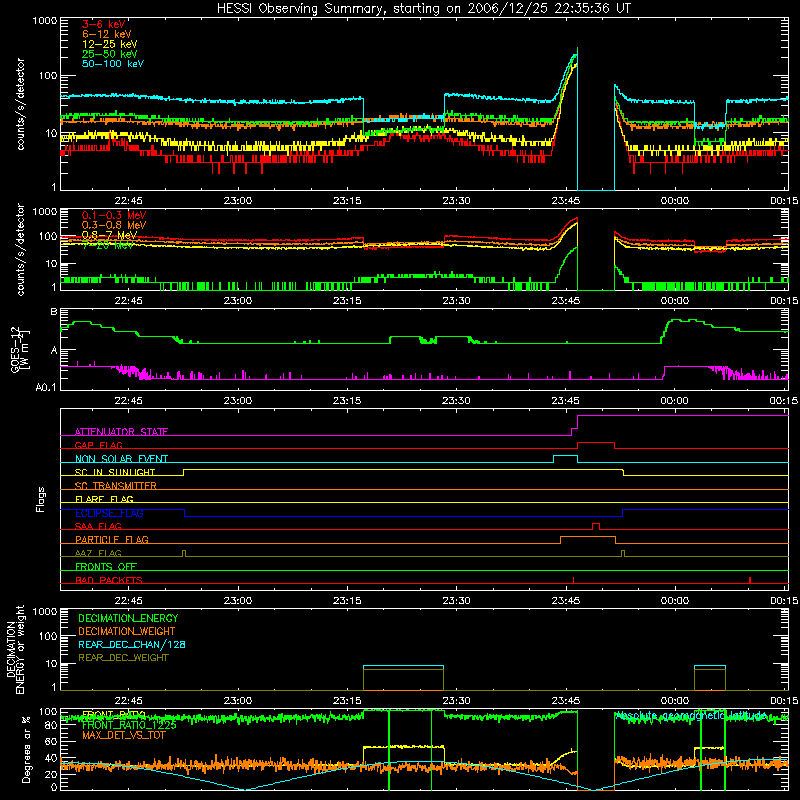
Task: Click the 0.8-7 MeV legend entry
Action: [x=109, y=235]
